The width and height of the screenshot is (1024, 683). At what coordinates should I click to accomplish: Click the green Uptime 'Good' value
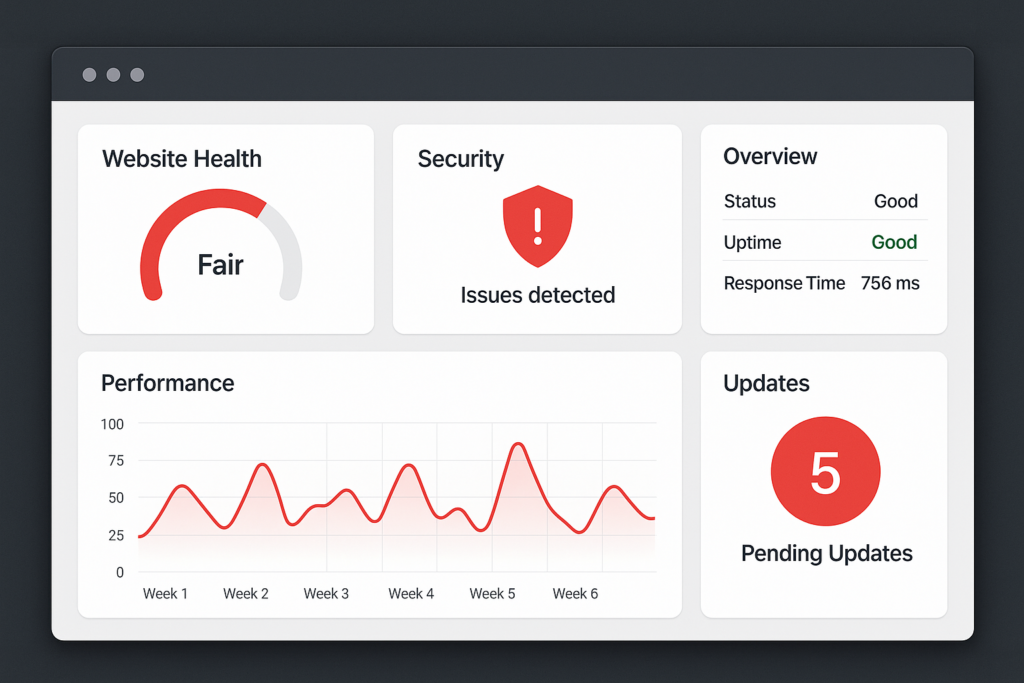click(894, 242)
